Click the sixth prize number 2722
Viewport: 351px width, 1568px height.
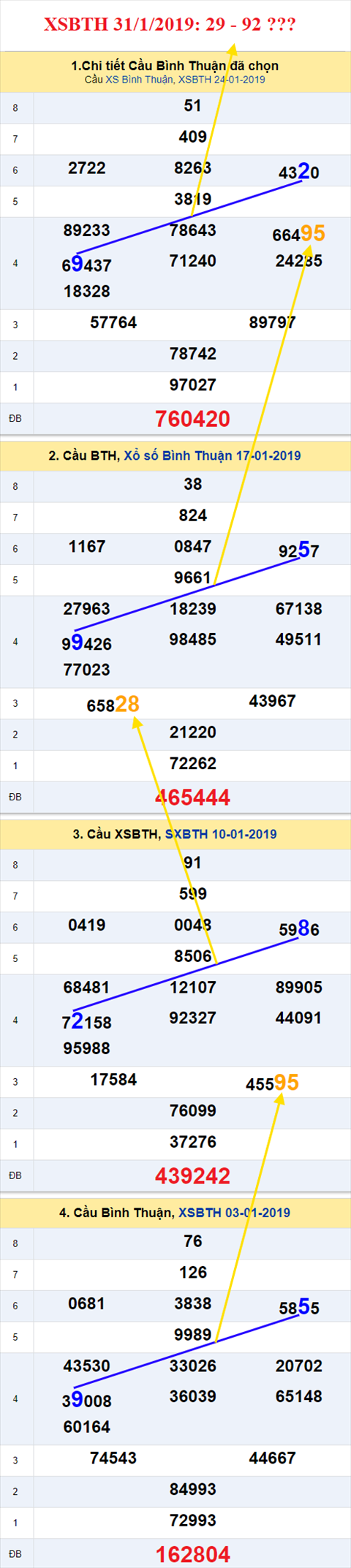[x=87, y=168]
